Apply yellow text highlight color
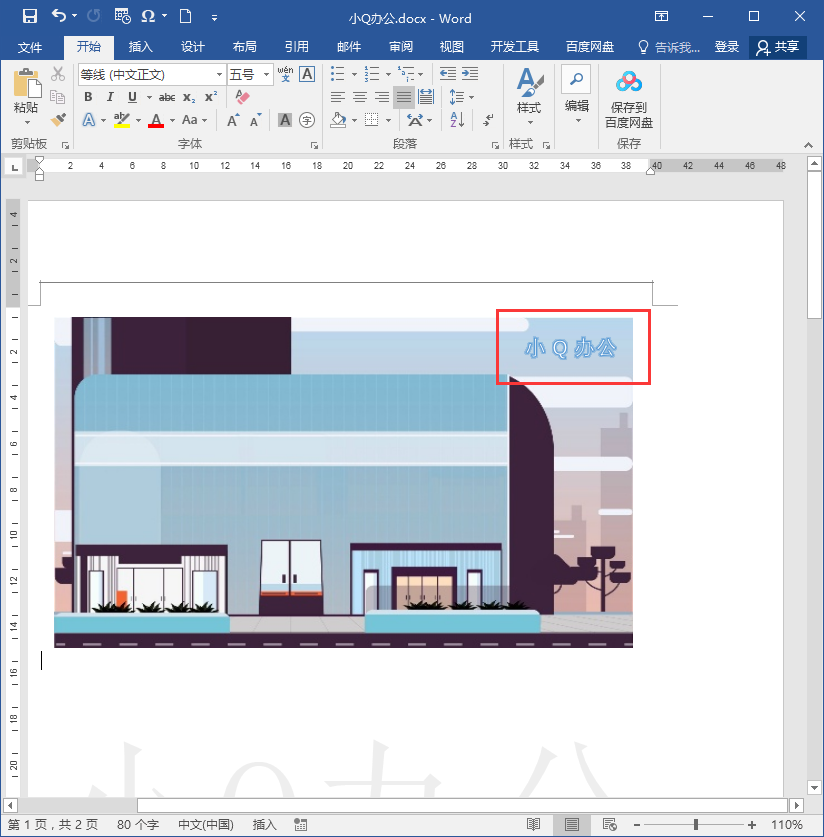Viewport: 824px width, 837px height. click(x=122, y=120)
